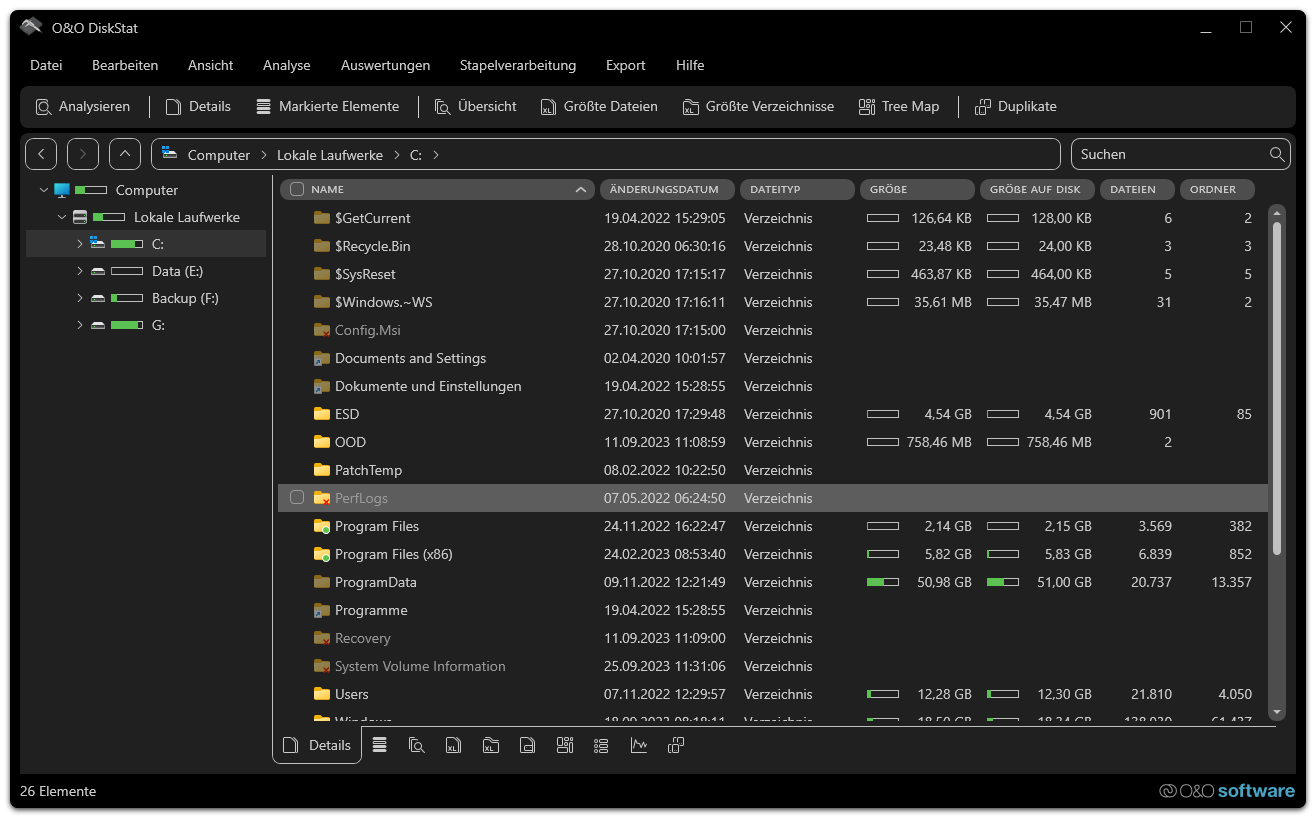Screen dimensions: 1316x818
Task: Show Größte Dateien report
Action: pyautogui.click(x=599, y=106)
